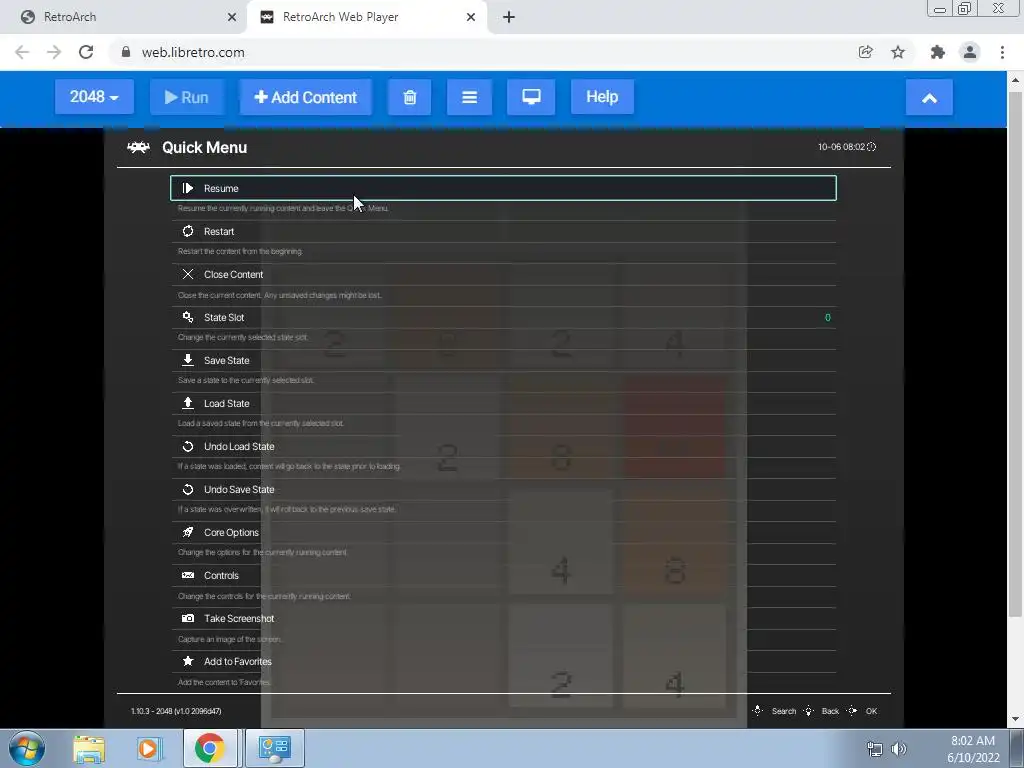Click the volume speaker tray icon
This screenshot has height=768, width=1024.
pyautogui.click(x=899, y=749)
